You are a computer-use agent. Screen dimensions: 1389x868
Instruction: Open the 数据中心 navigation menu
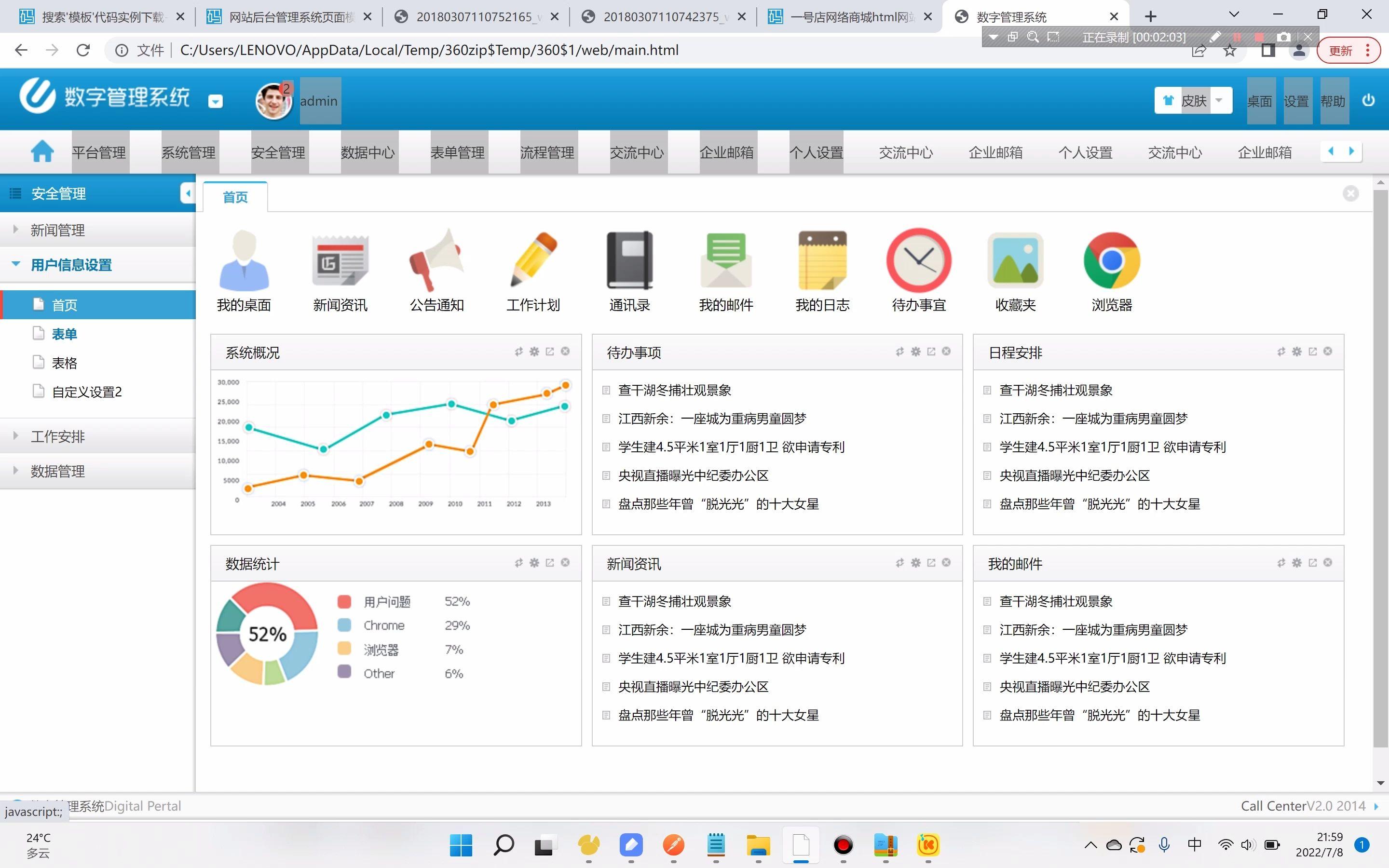tap(369, 152)
